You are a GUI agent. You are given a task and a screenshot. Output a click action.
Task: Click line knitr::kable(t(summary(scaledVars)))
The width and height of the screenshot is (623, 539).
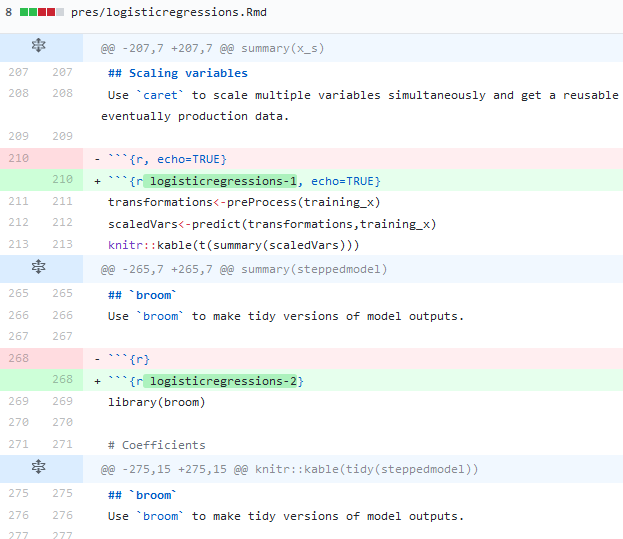click(x=234, y=245)
